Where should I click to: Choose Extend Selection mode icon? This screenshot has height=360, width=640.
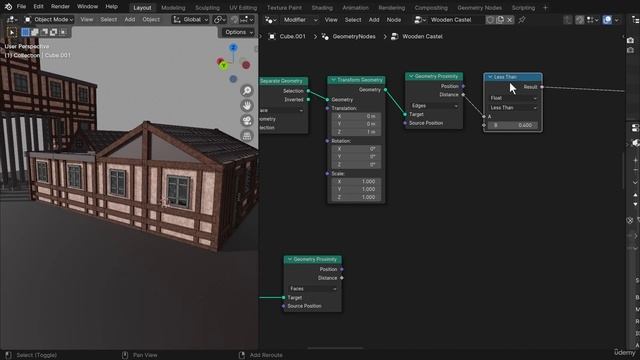[x=35, y=32]
